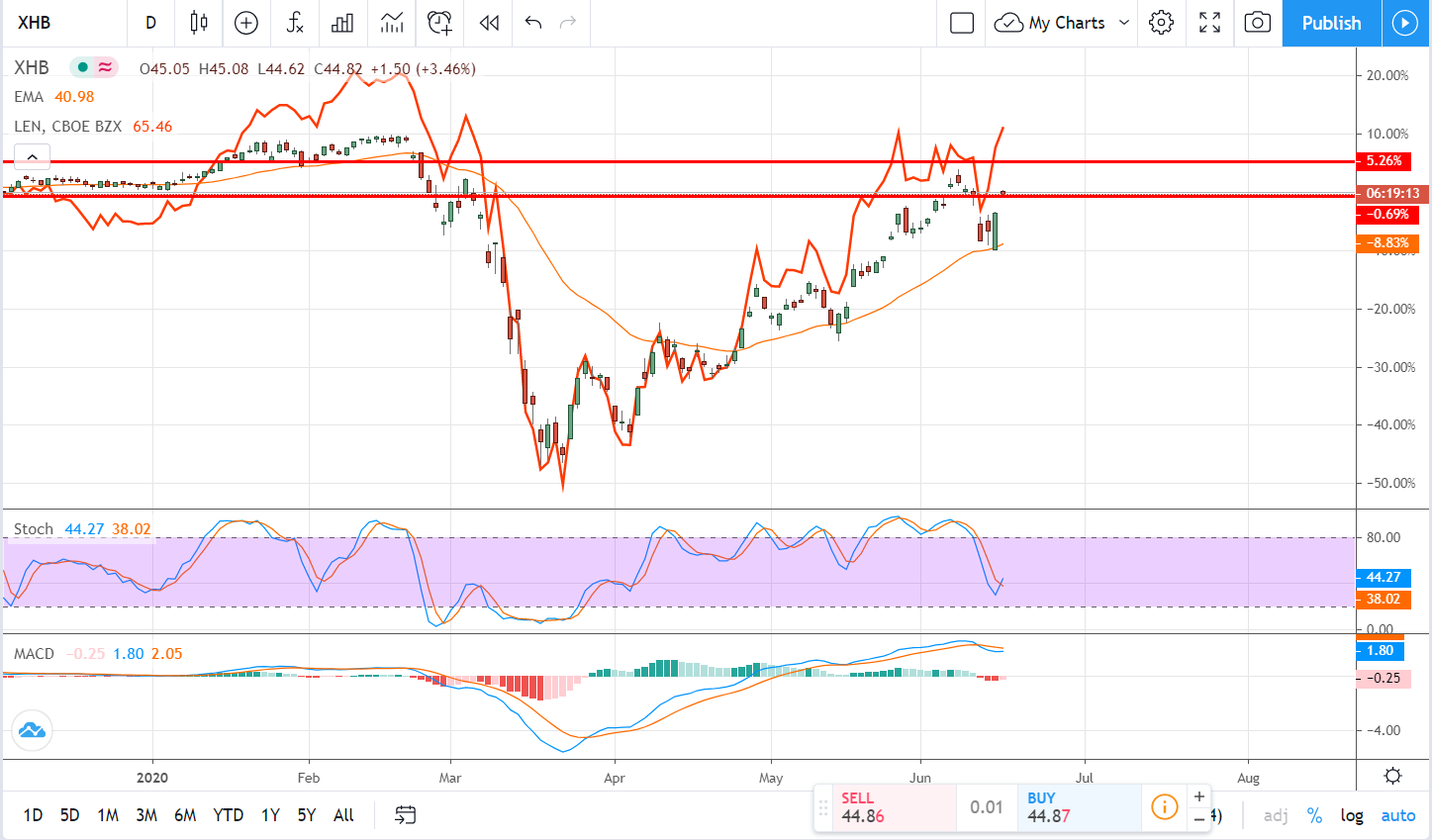
Task: Open the financials bar chart icon
Action: [342, 23]
